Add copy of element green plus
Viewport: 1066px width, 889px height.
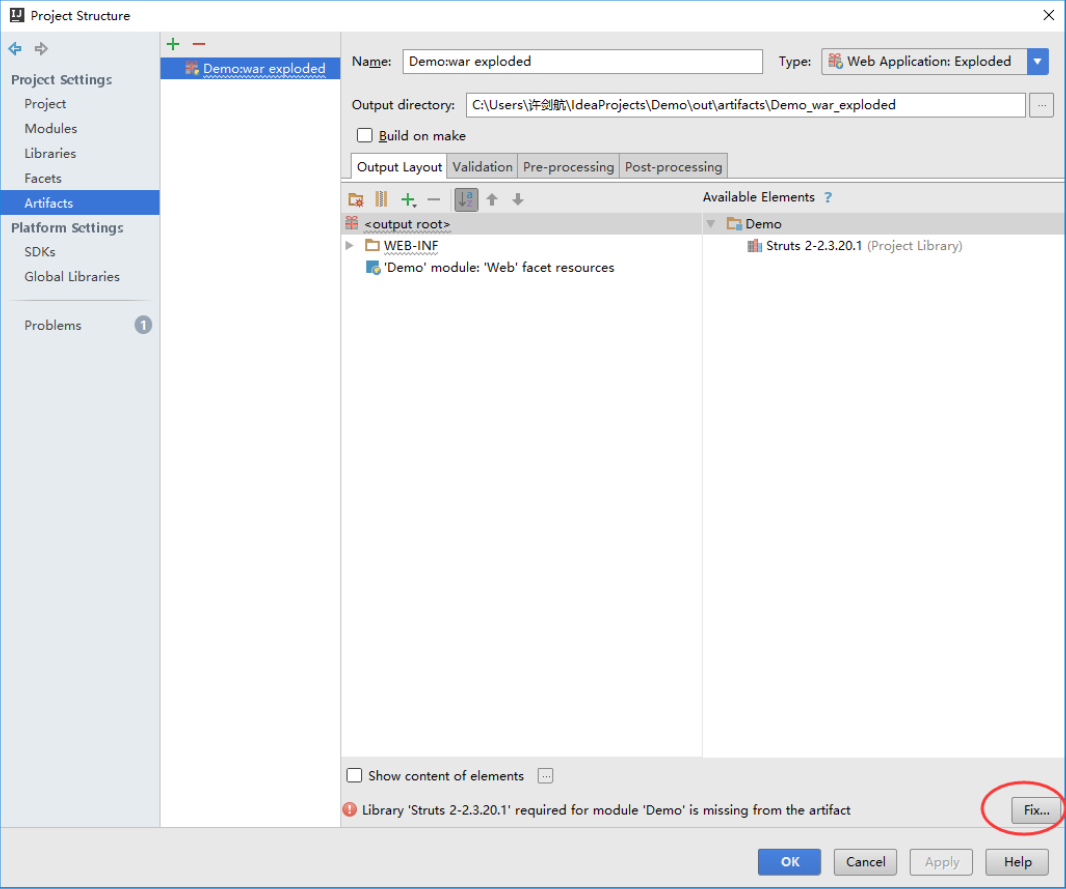coord(408,199)
